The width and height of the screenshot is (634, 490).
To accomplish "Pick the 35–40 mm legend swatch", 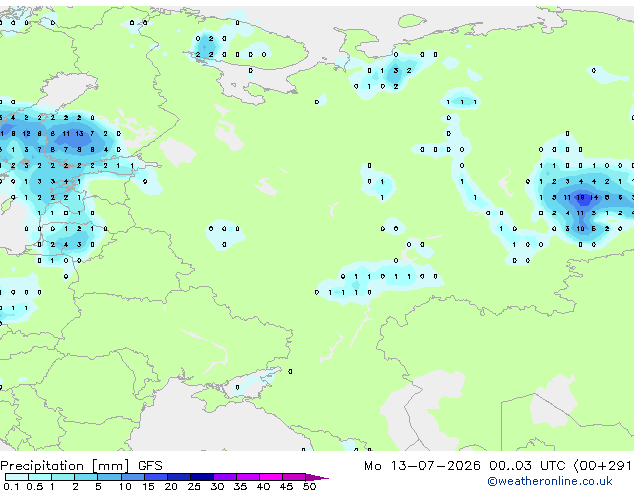I will tap(247, 477).
